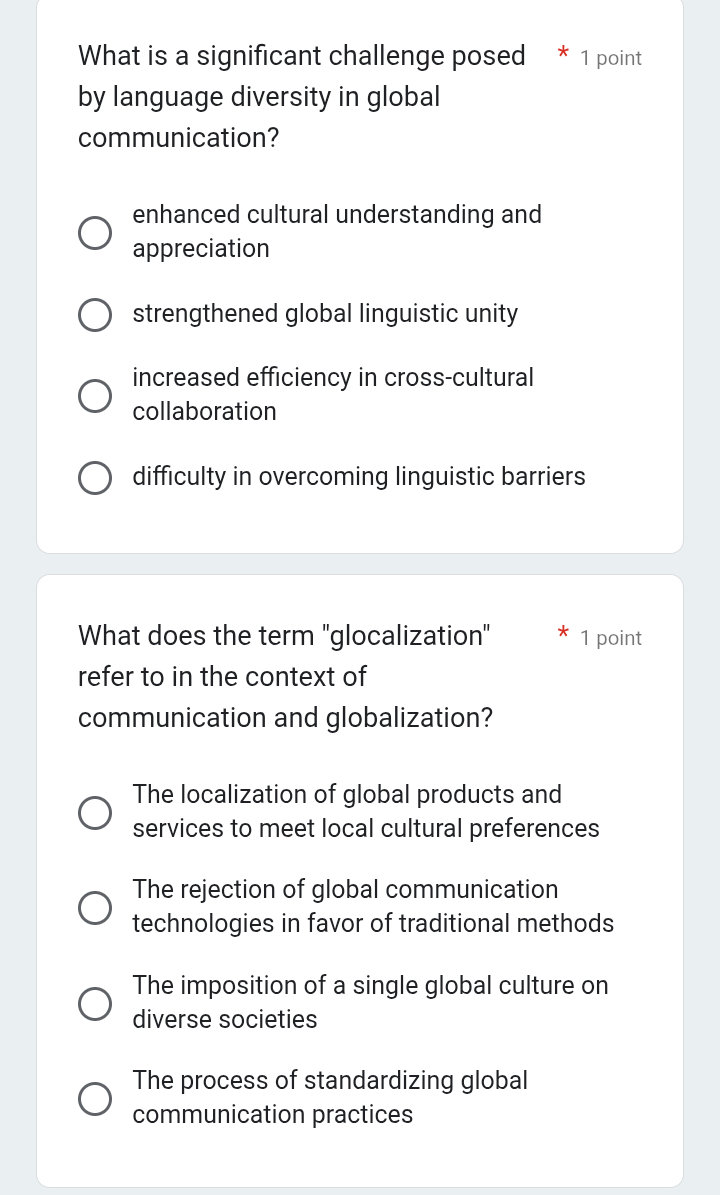The image size is (720, 1195).
Task: Pick the "standardizing global communication practices" radio button
Action: pos(96,1099)
